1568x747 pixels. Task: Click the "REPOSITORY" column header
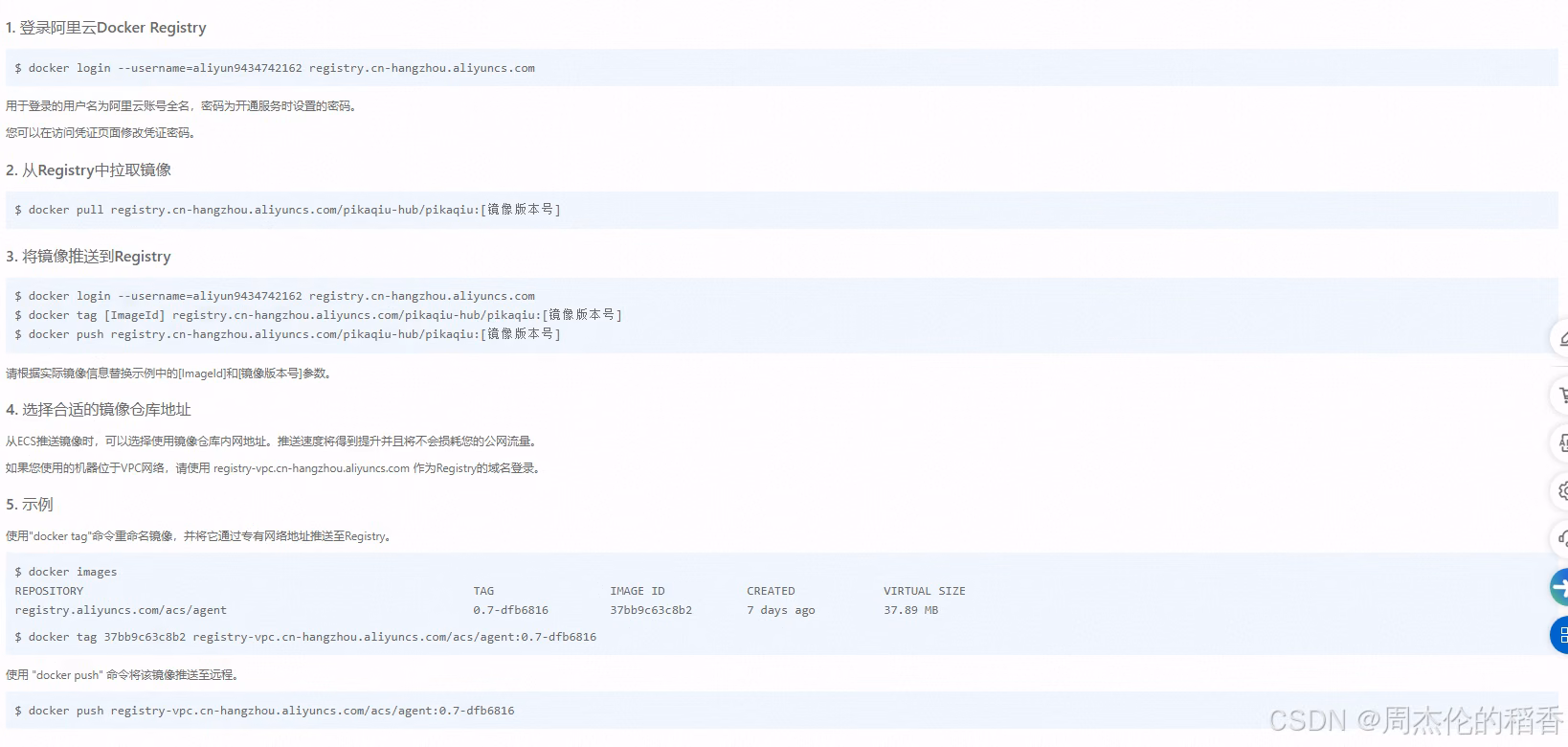coord(49,591)
